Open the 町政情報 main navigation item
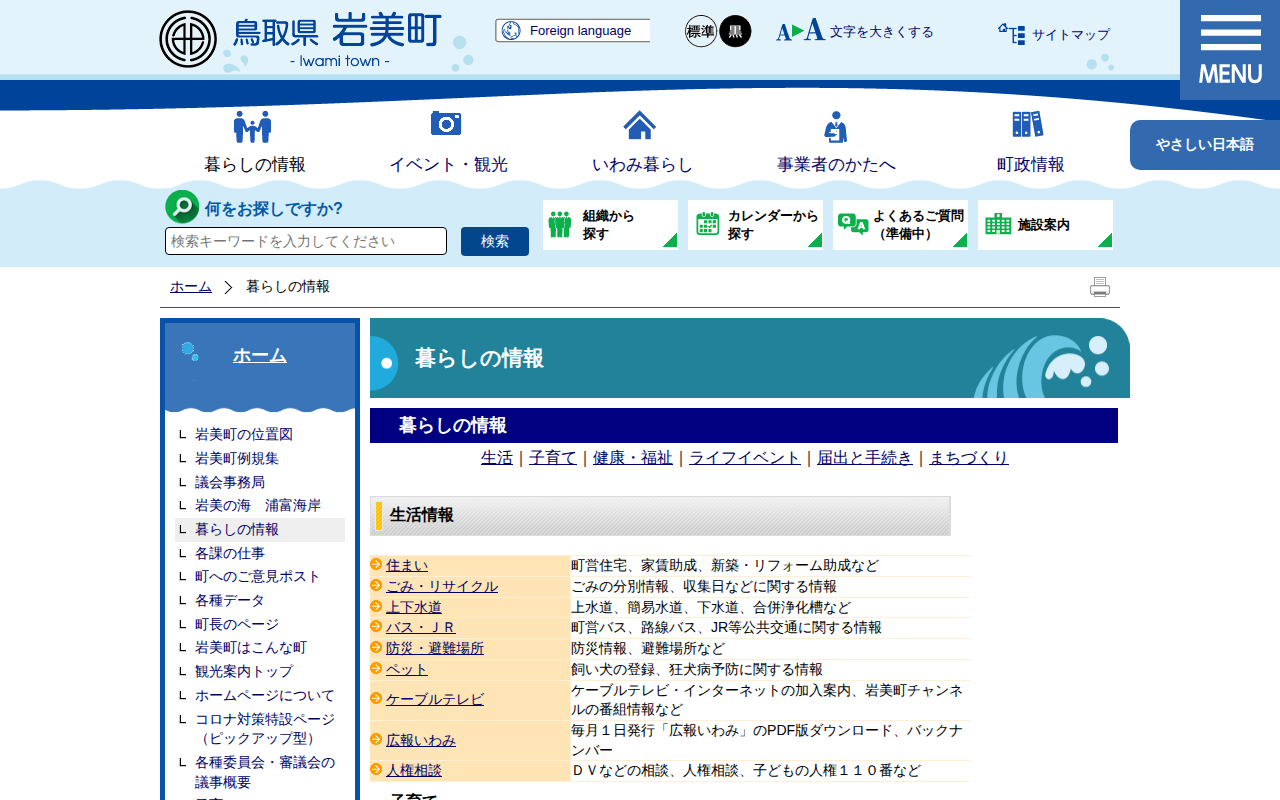 coord(1030,165)
